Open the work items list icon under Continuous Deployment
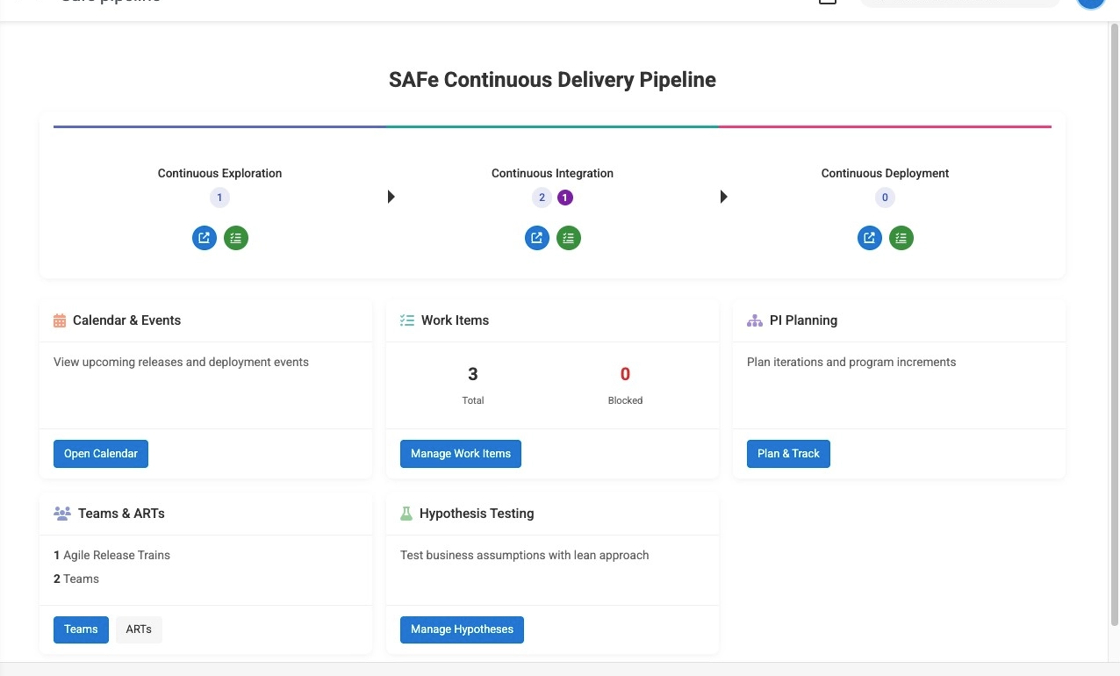 click(x=901, y=237)
